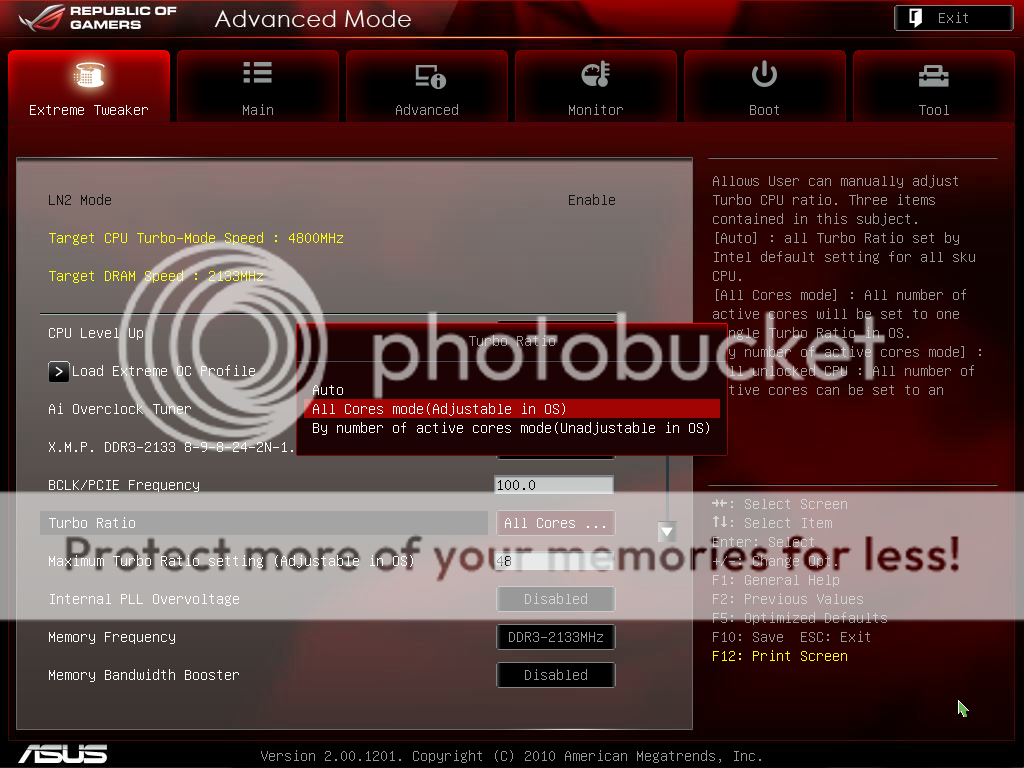Select the Ai Overclock Tuner row
This screenshot has width=1024, height=768.
click(x=120, y=409)
